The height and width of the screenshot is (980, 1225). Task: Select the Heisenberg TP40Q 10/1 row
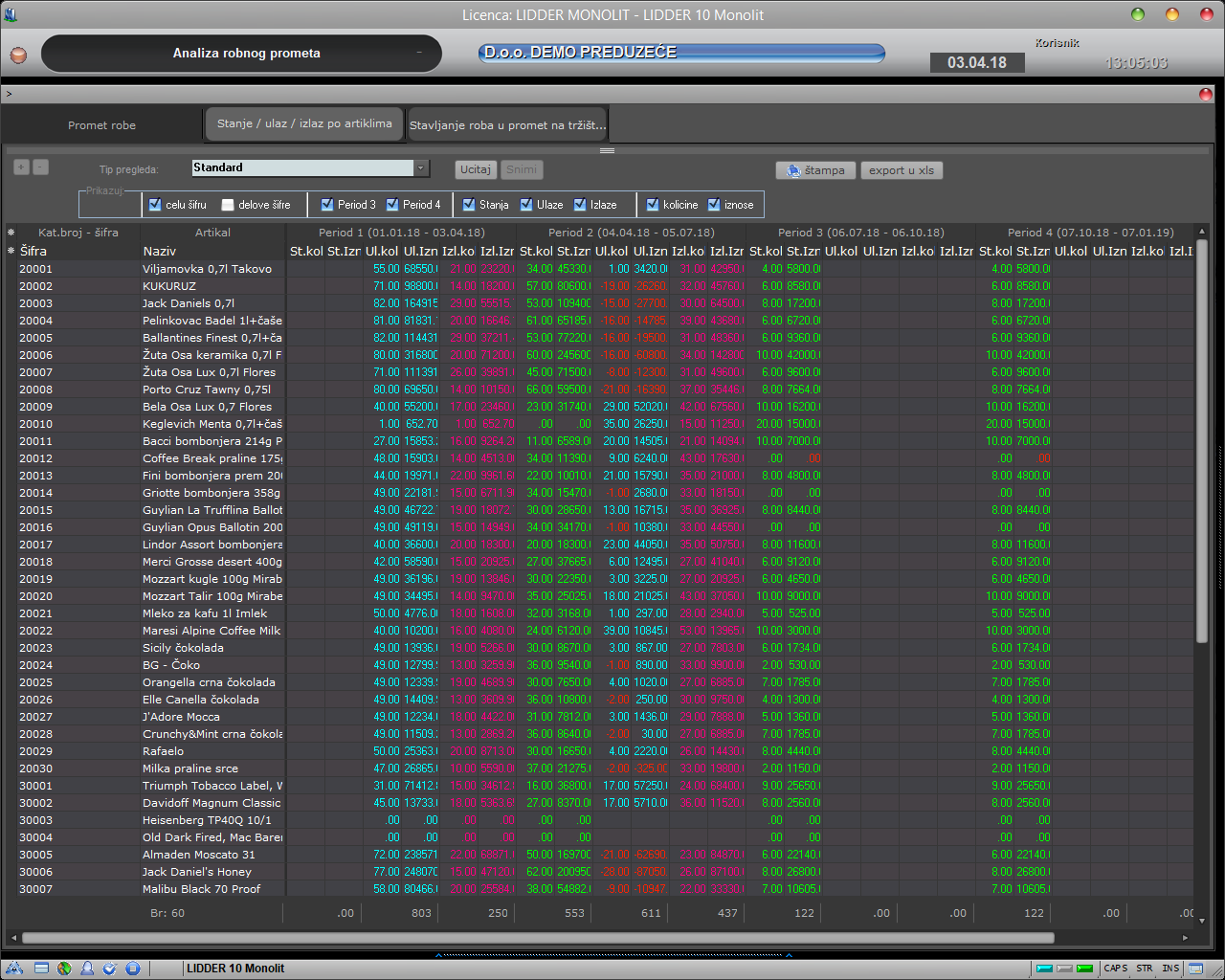[x=607, y=820]
